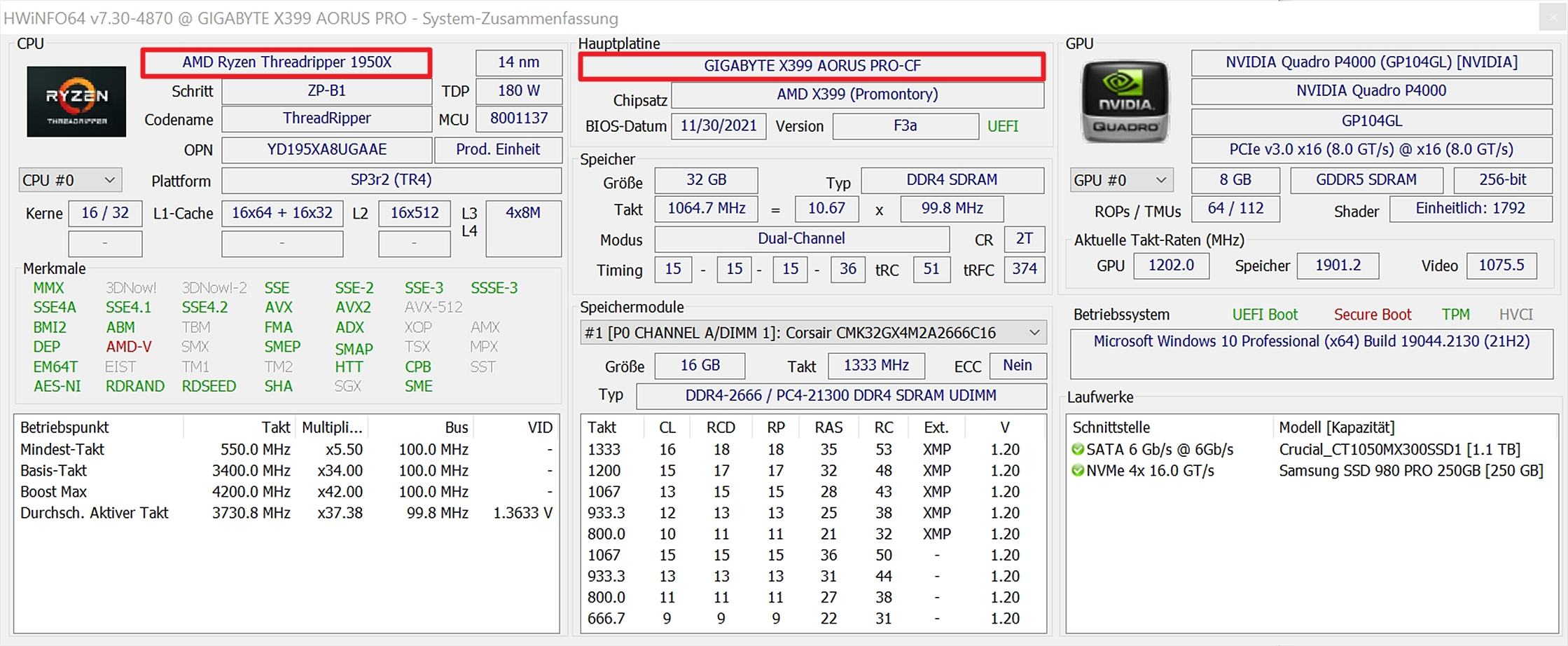Click the CL column header in memory timings

pyautogui.click(x=667, y=427)
